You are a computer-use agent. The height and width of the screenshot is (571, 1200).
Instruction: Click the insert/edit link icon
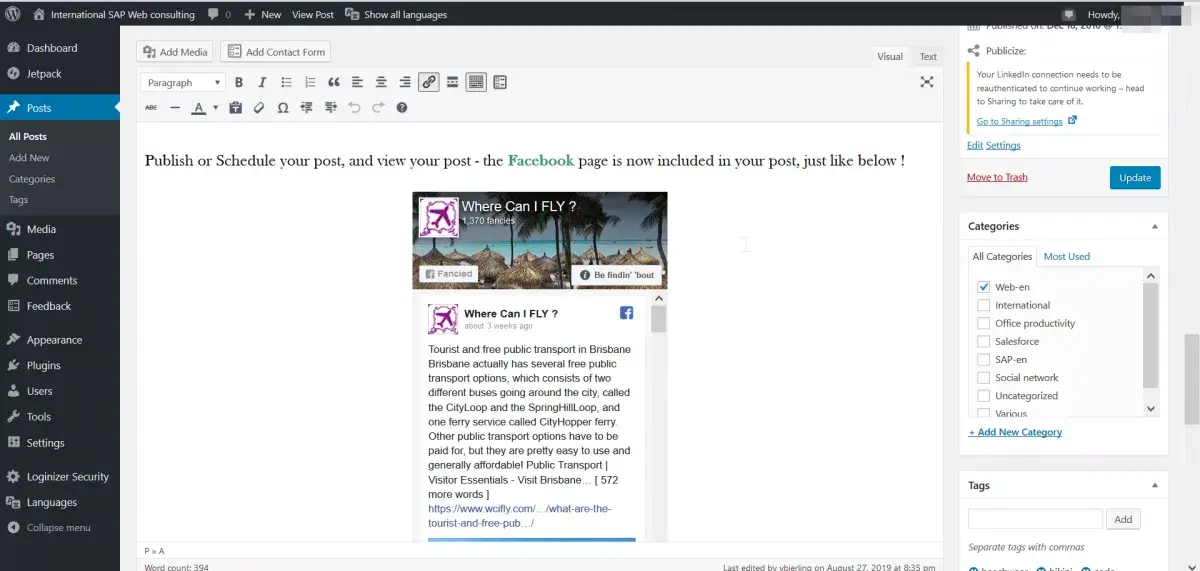pos(429,82)
